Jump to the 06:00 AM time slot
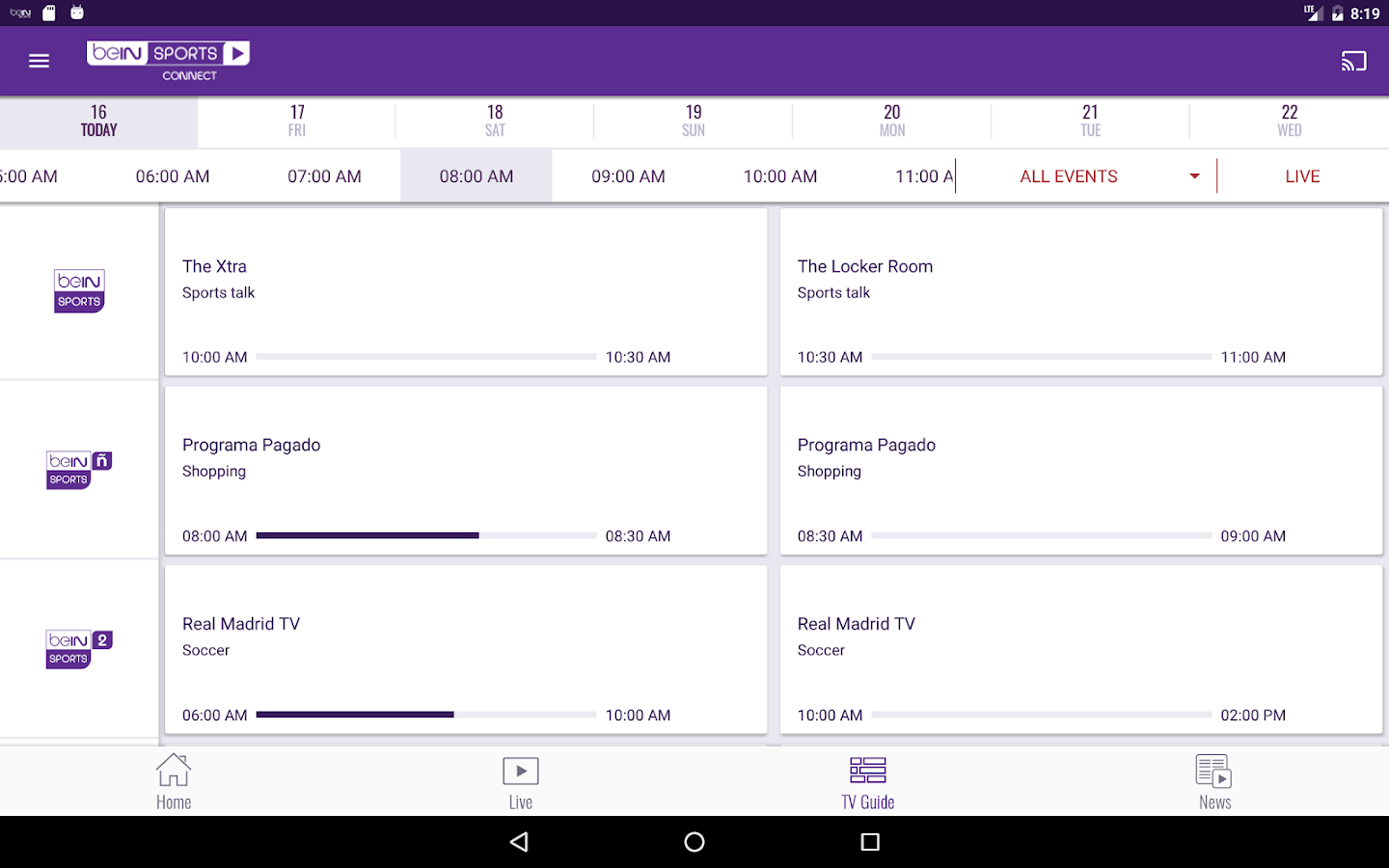Viewport: 1389px width, 868px height. pyautogui.click(x=173, y=176)
